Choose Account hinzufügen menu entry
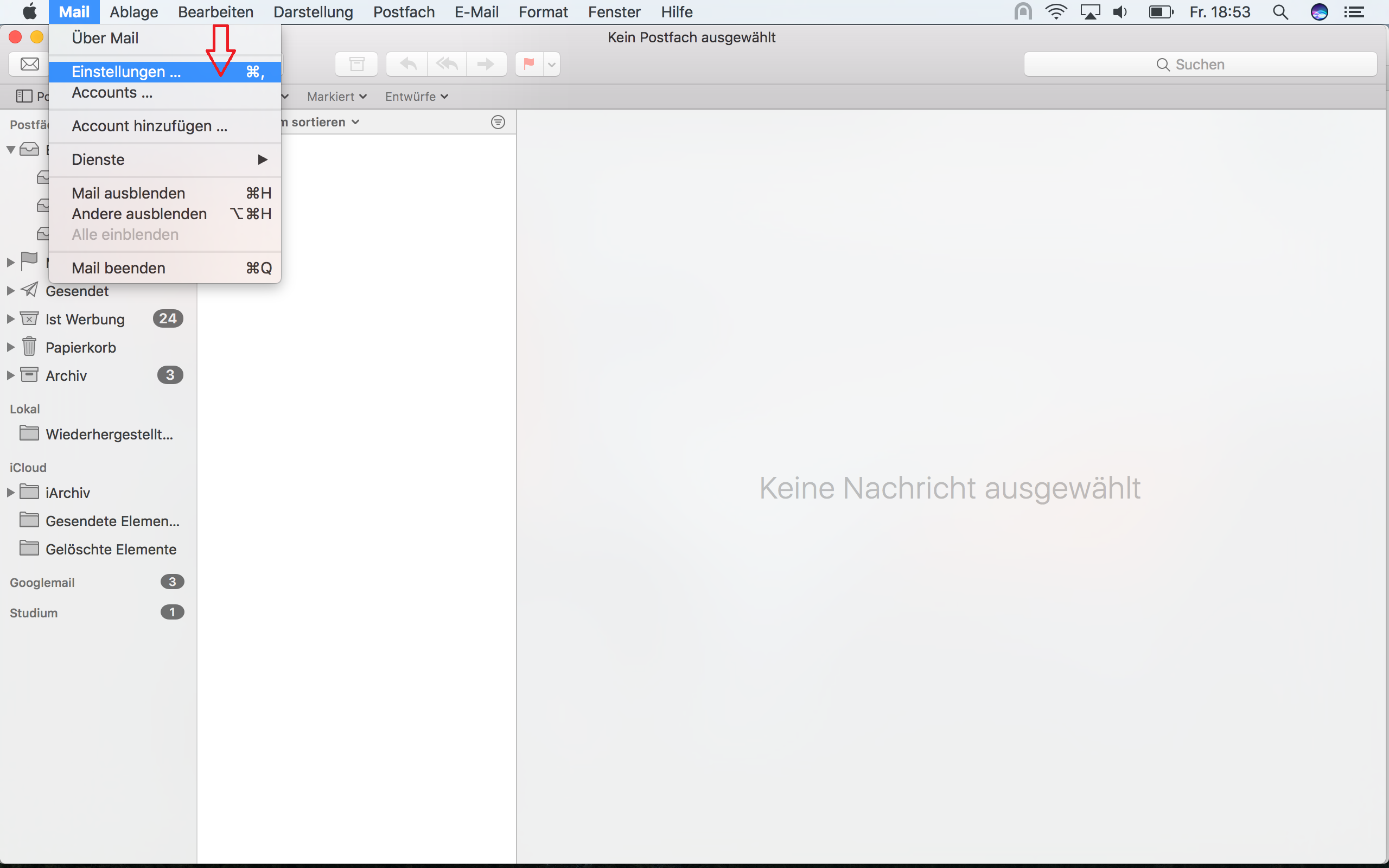Screen dimensions: 1389x868 tap(149, 126)
